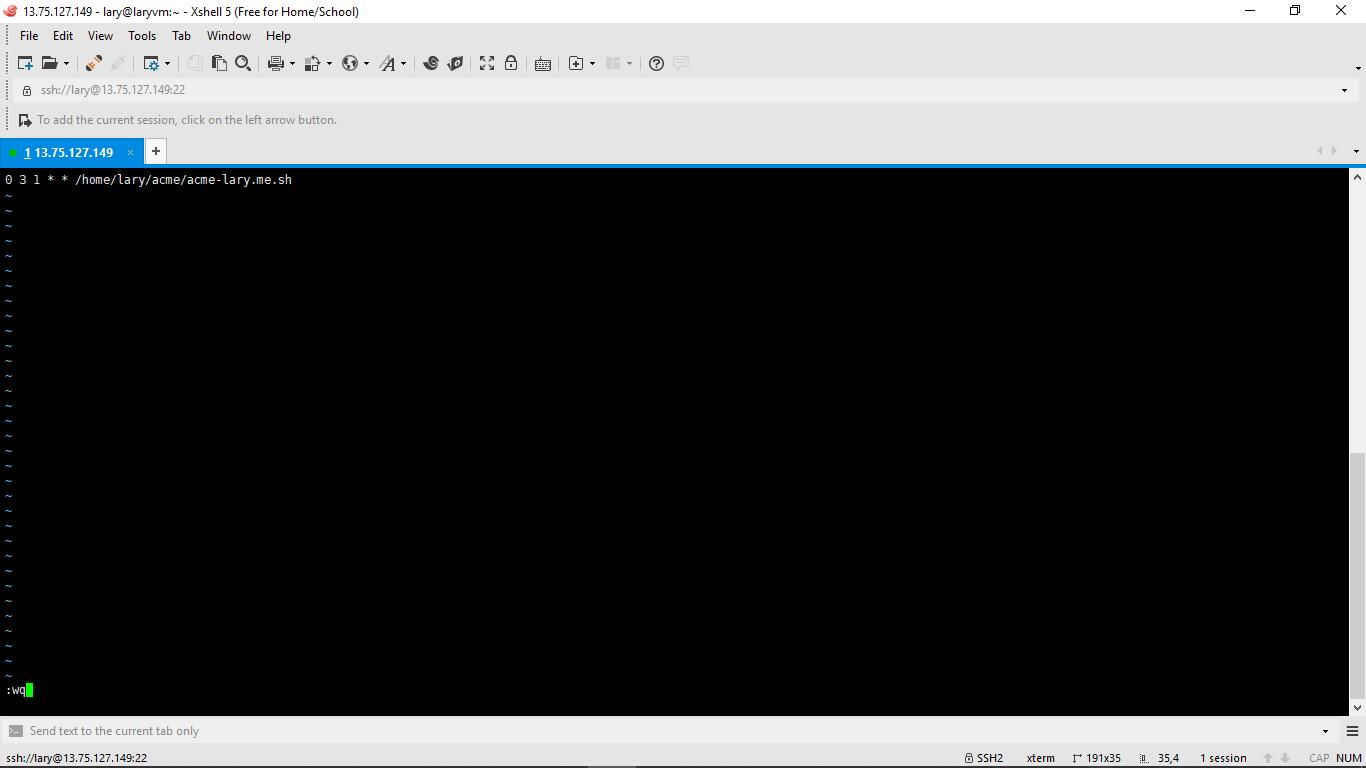
Task: Click the terminal scrollbar down arrow
Action: point(1357,707)
